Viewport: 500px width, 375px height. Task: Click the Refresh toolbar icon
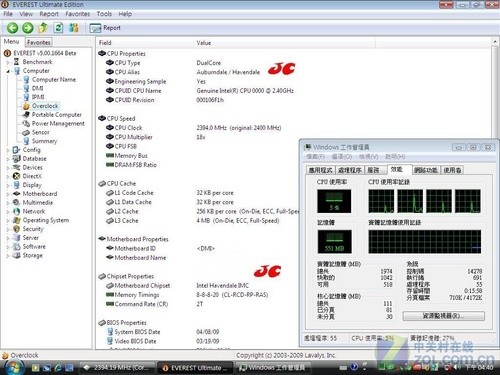click(58, 28)
